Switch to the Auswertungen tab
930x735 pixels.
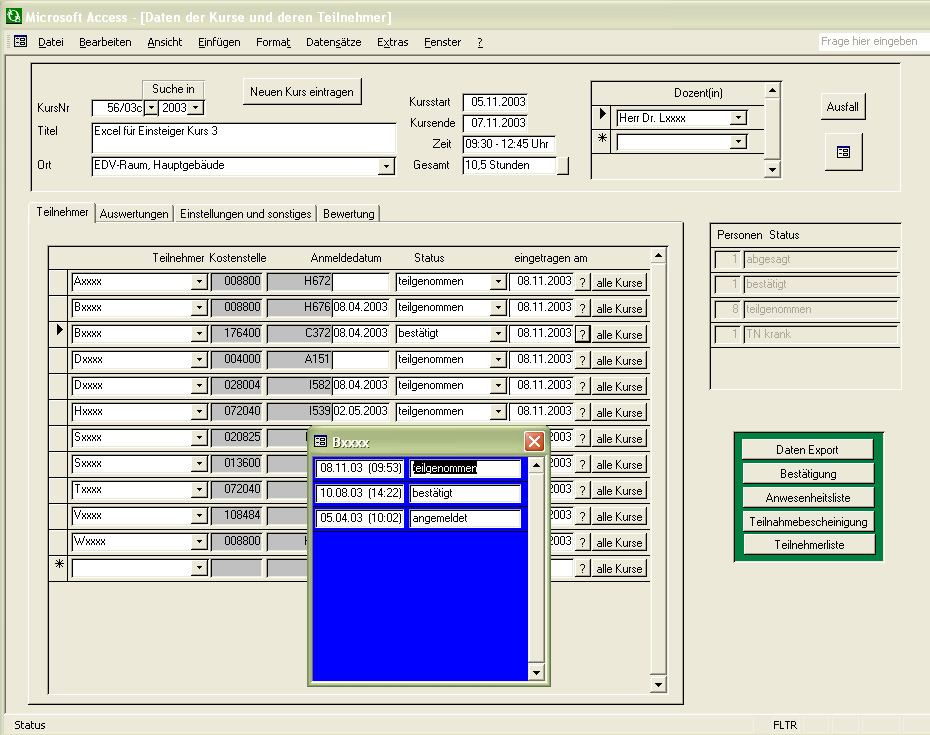134,214
